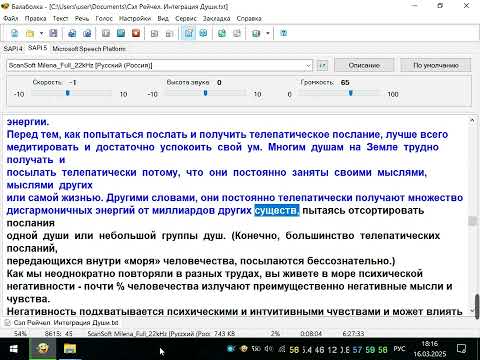This screenshot has height=360, width=480.
Task: Switch to the Microsoft Speech Platform tab
Action: click(89, 49)
